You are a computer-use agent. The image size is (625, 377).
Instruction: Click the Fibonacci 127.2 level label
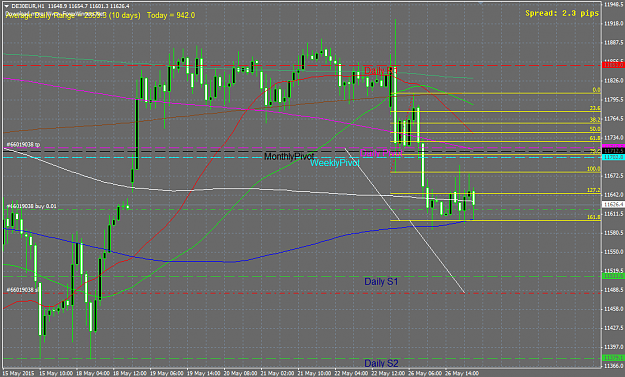(594, 190)
